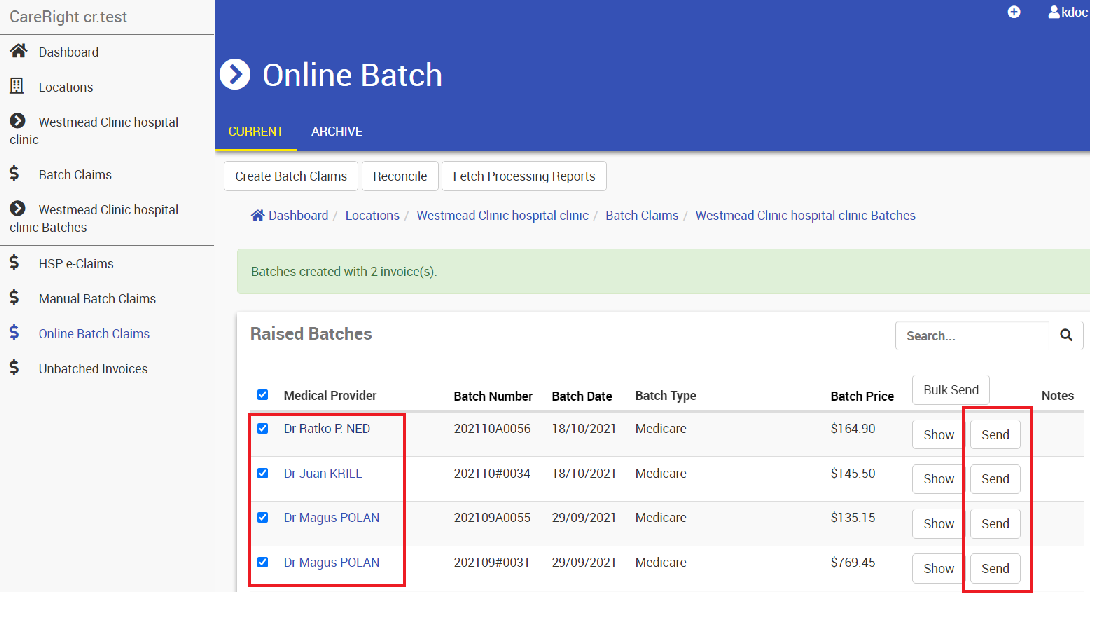This screenshot has width=1093, height=618.
Task: Click the Dashboard home icon in sidebar
Action: [x=17, y=51]
